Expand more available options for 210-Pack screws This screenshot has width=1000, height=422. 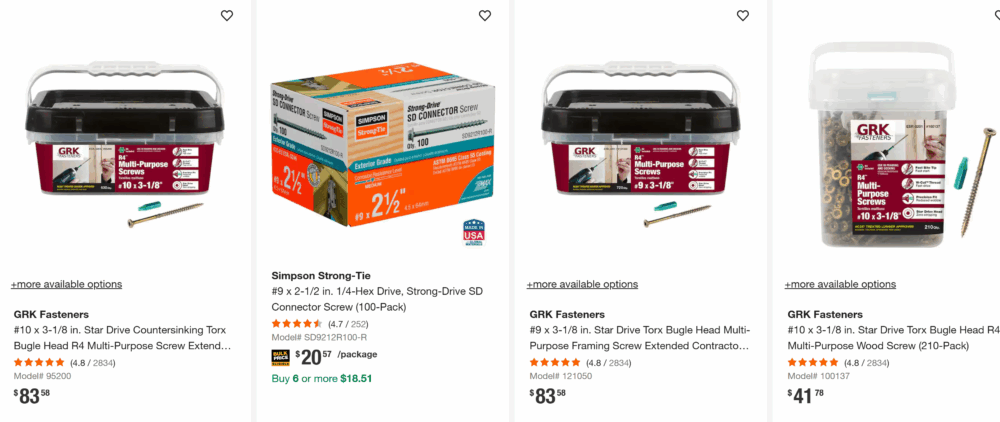pos(840,284)
